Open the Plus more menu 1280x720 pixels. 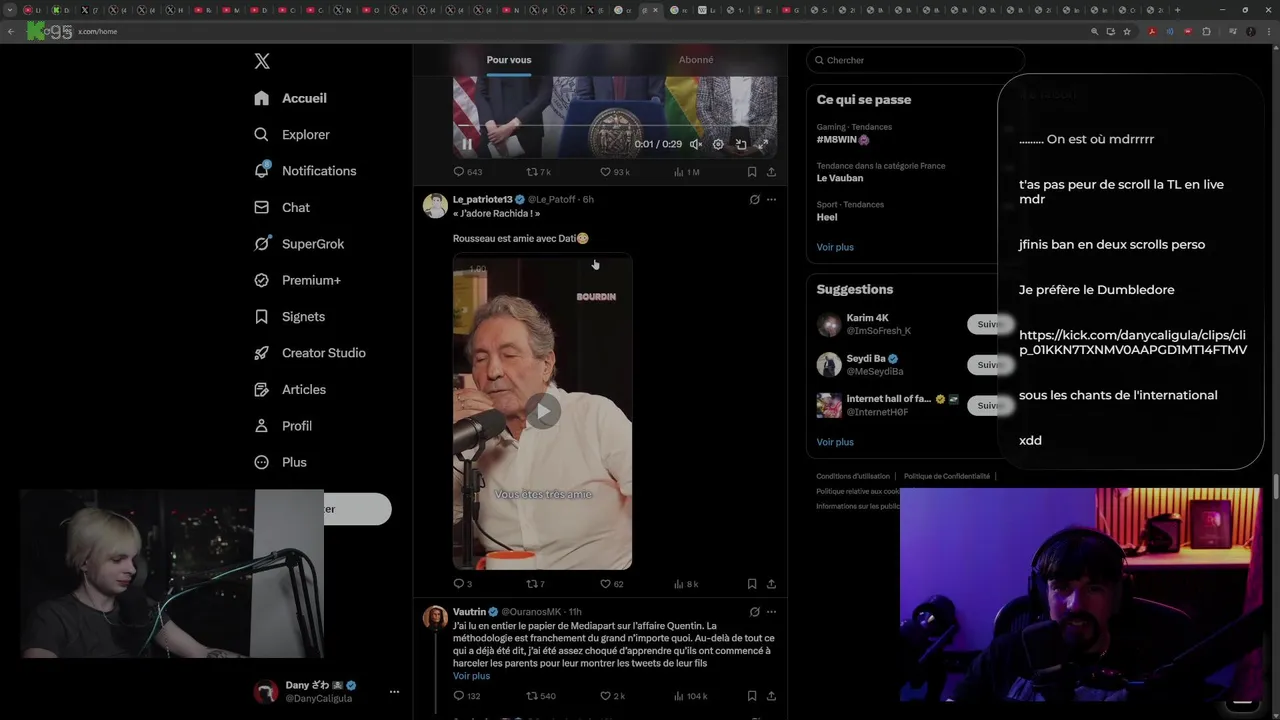pos(280,462)
